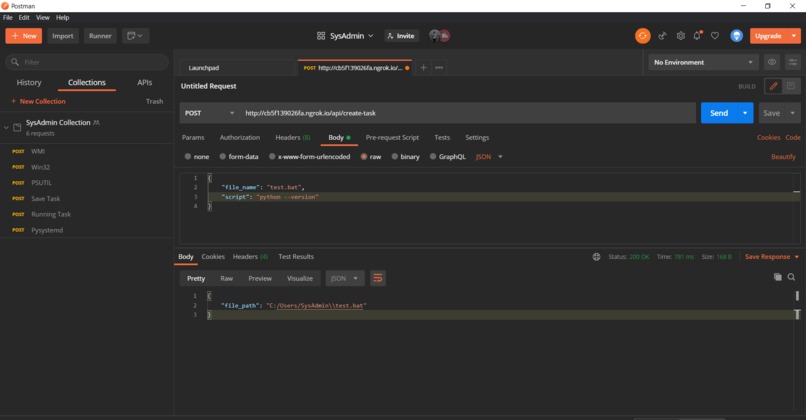Click the Beautify link

pos(783,157)
